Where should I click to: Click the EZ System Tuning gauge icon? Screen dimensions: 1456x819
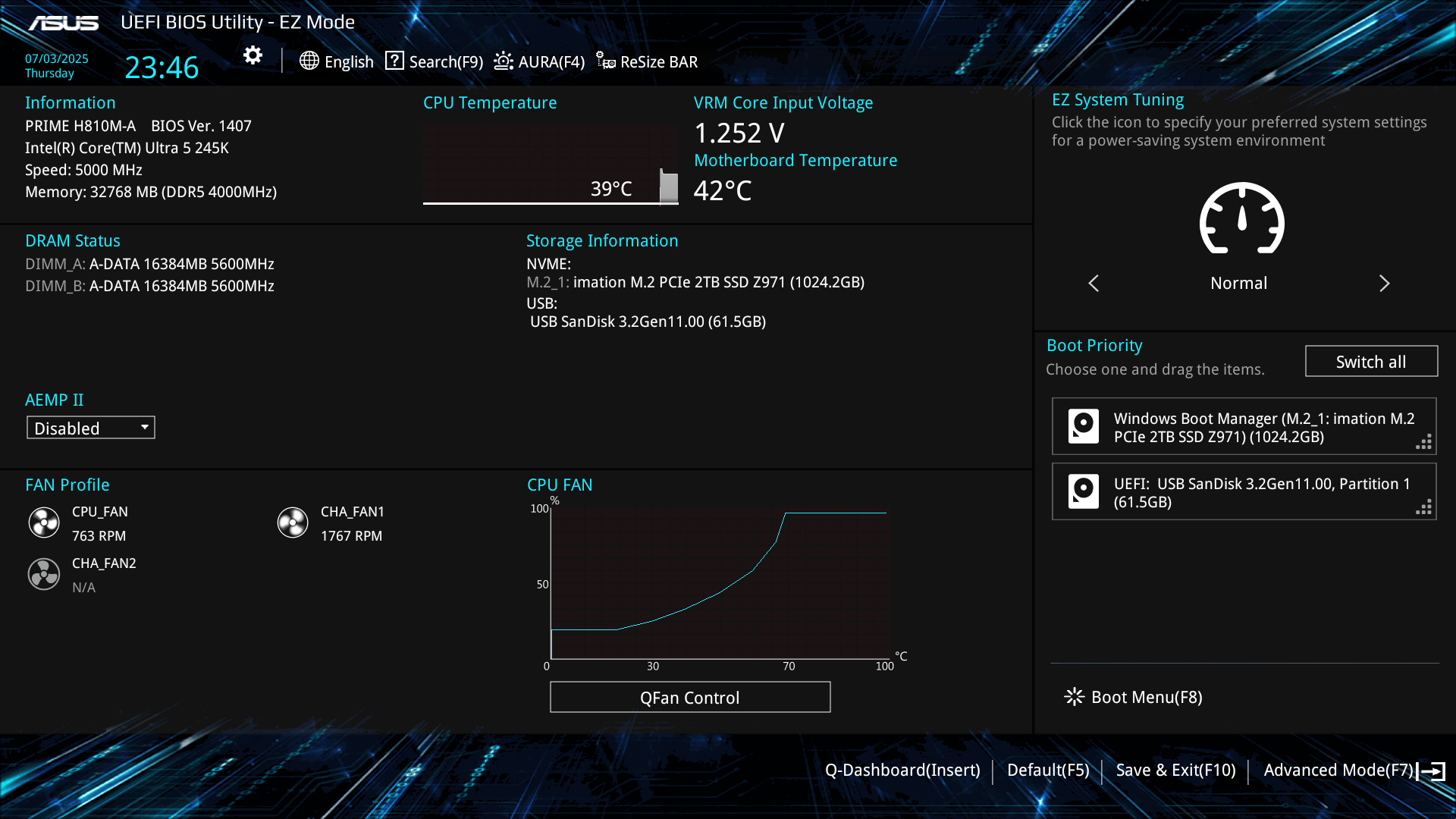point(1241,218)
